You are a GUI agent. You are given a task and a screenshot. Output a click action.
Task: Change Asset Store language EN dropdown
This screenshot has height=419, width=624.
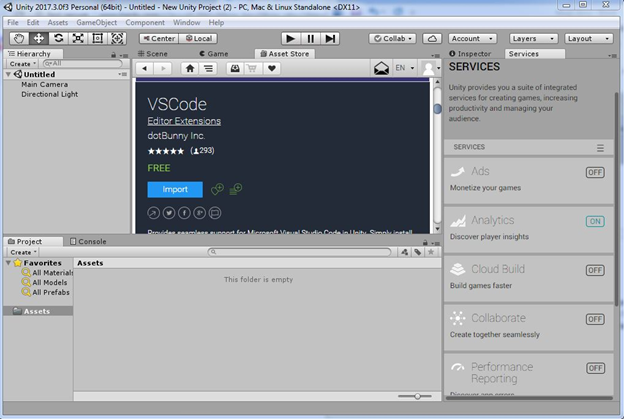click(x=405, y=68)
